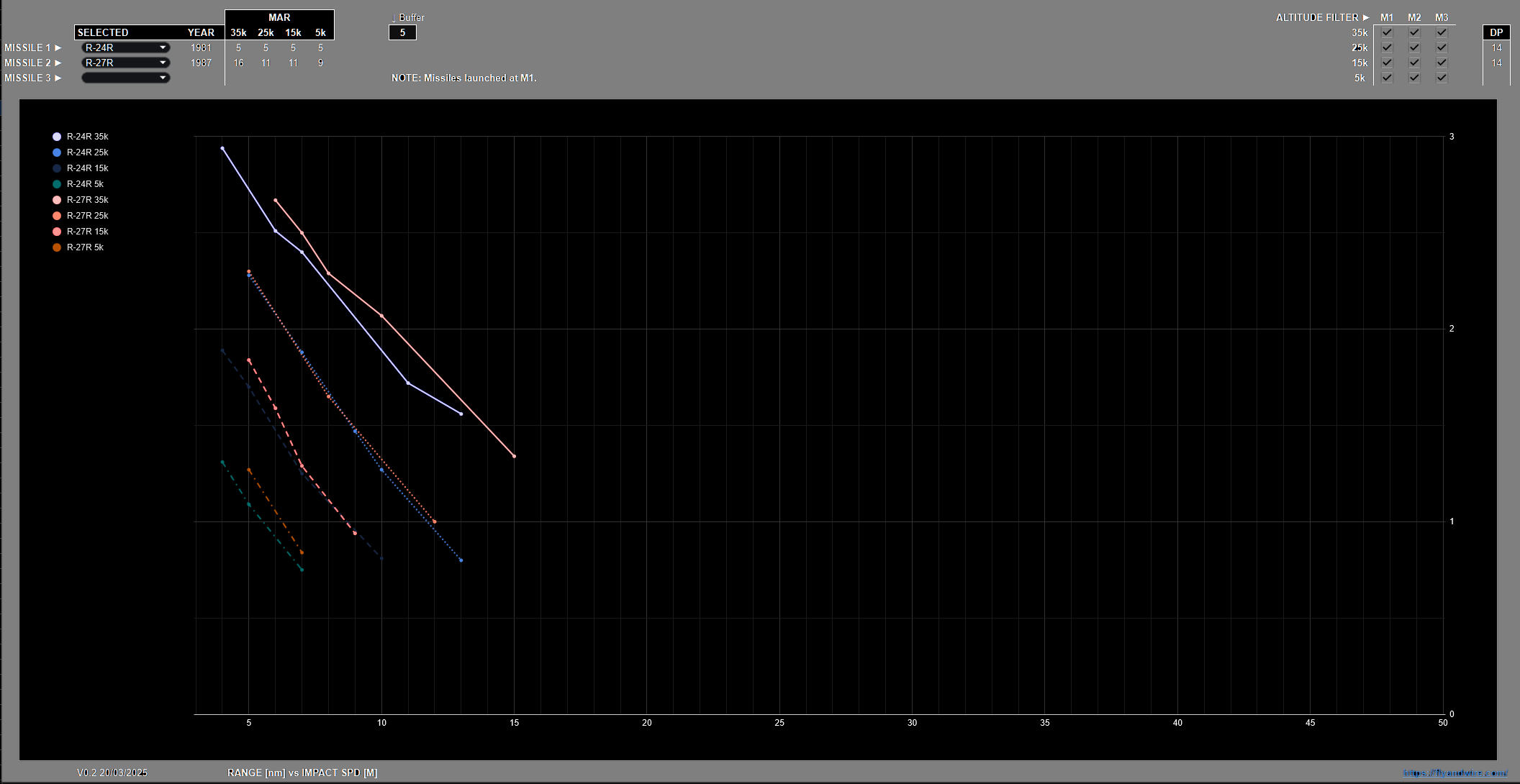Click the R-27R 25k legend dot

coord(57,216)
